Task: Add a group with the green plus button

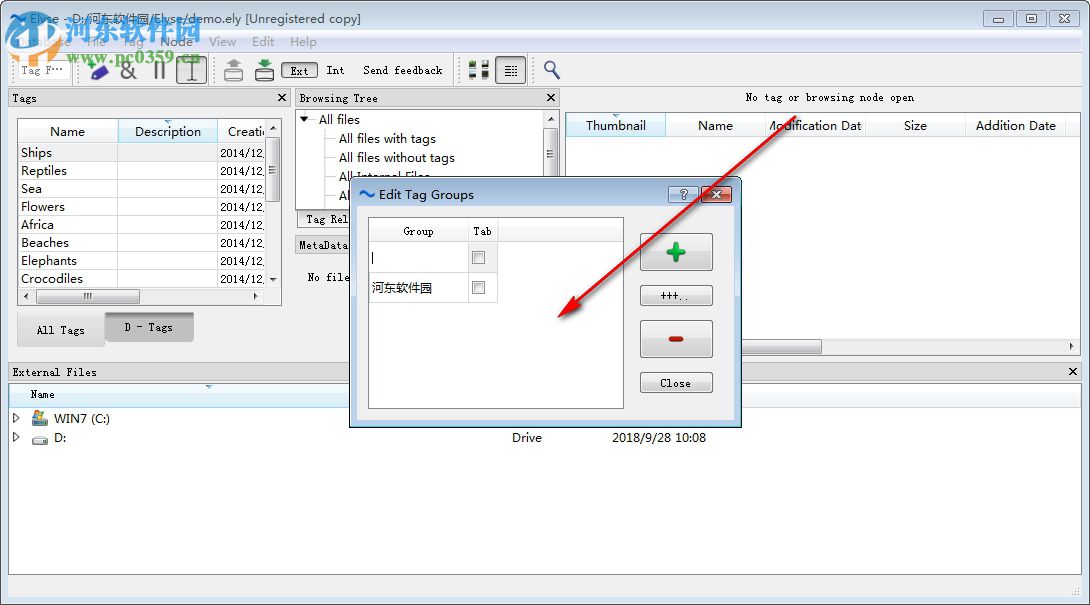Action: click(x=676, y=252)
